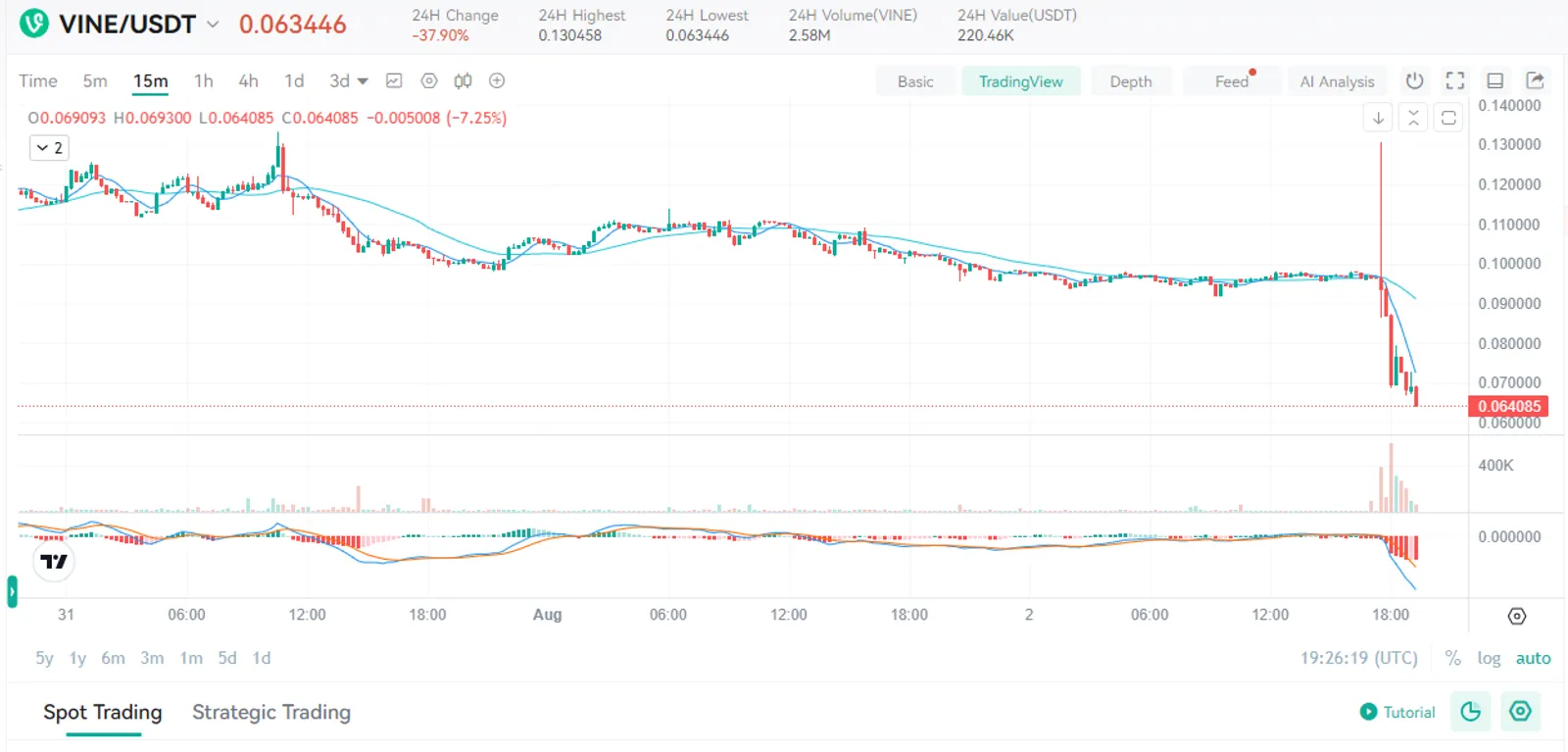
Task: Select the 5m interval
Action: 95,81
